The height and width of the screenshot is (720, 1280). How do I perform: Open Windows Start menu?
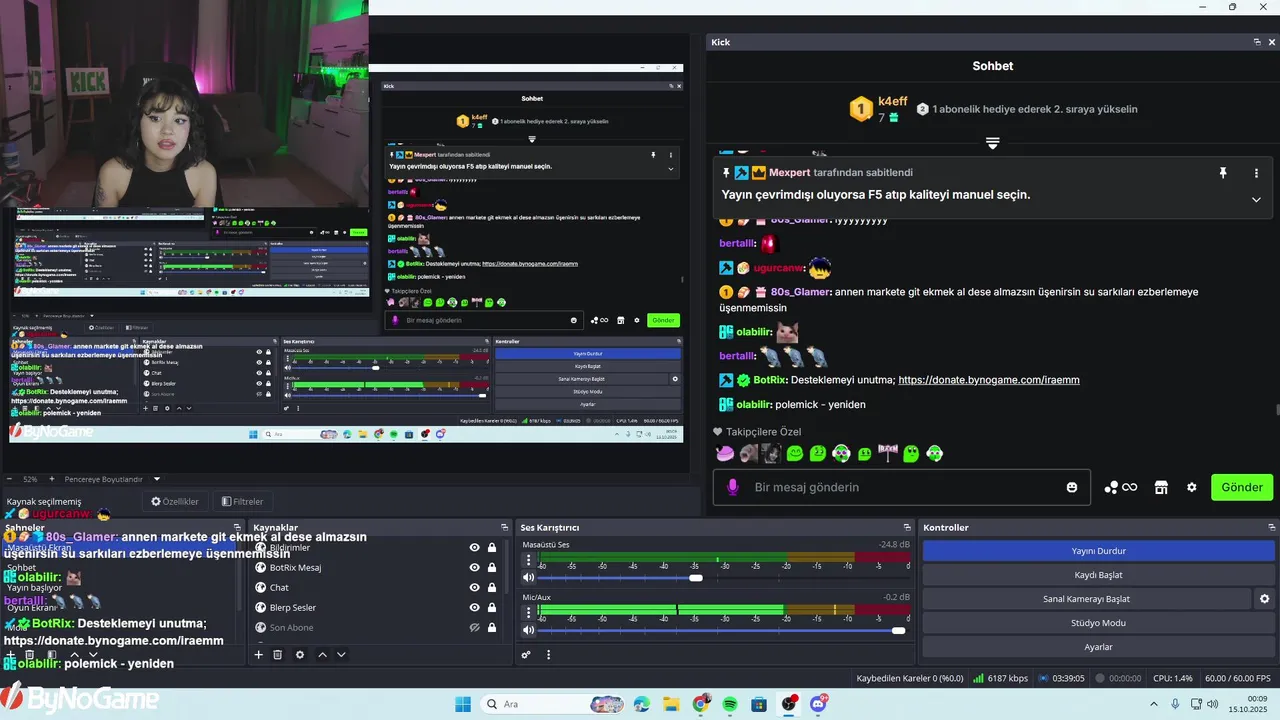(463, 704)
